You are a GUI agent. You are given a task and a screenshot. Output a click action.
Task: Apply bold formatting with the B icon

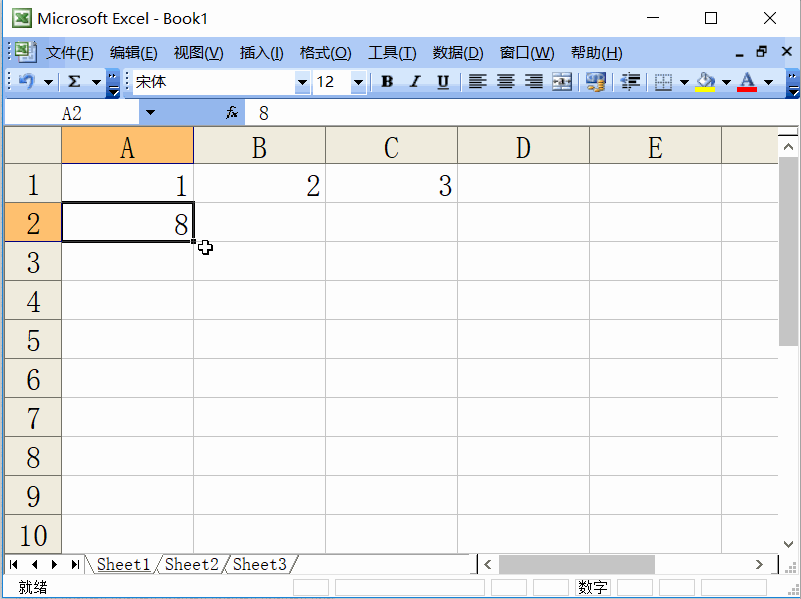click(386, 82)
